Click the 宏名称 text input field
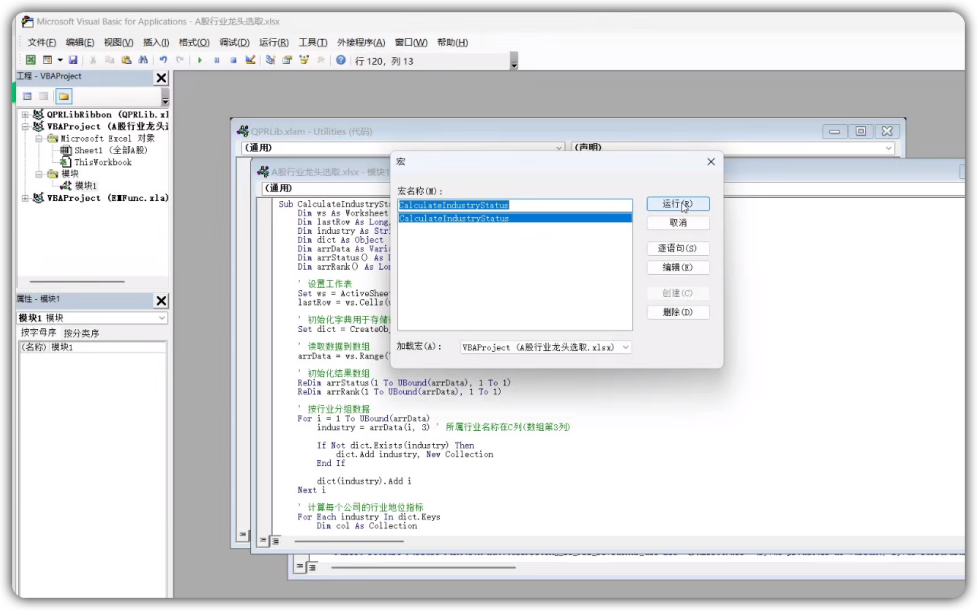The width and height of the screenshot is (977, 610). [515, 205]
